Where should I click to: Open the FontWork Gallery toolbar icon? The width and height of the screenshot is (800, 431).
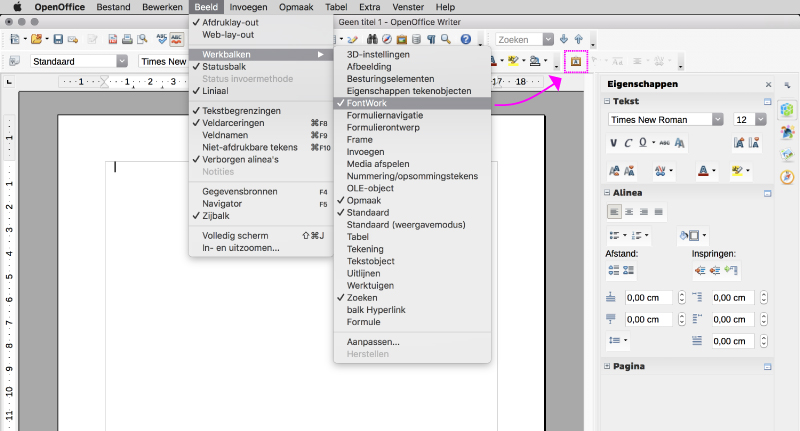coord(576,61)
